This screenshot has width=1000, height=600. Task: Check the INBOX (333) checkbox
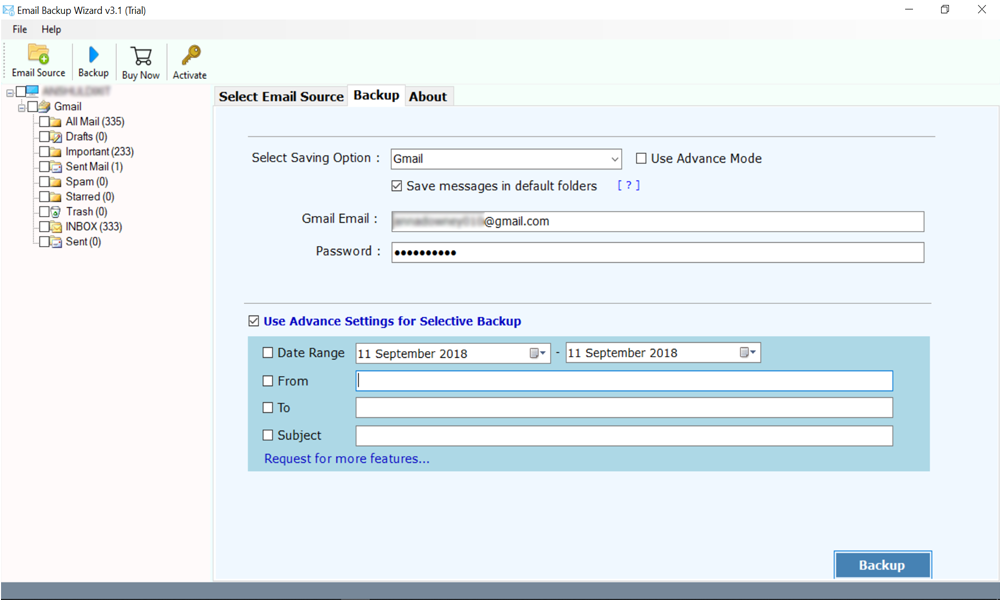click(44, 226)
